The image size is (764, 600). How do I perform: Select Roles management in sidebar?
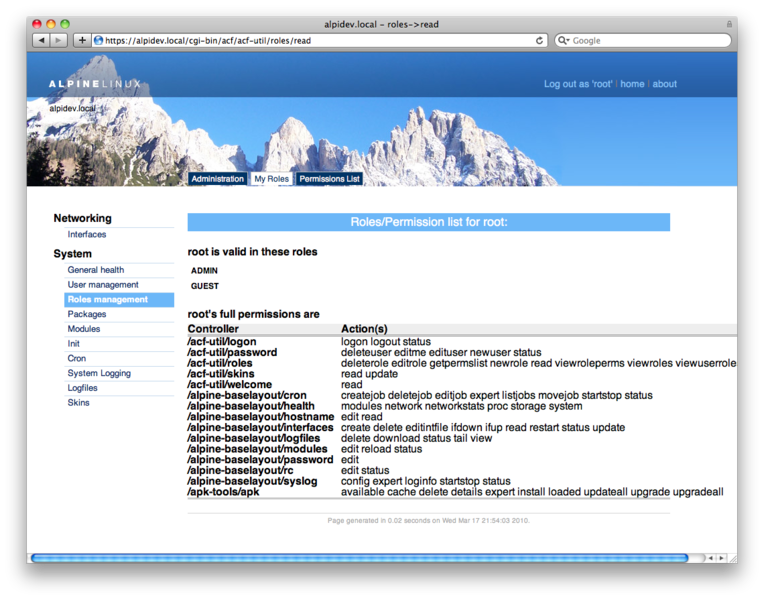coord(119,300)
